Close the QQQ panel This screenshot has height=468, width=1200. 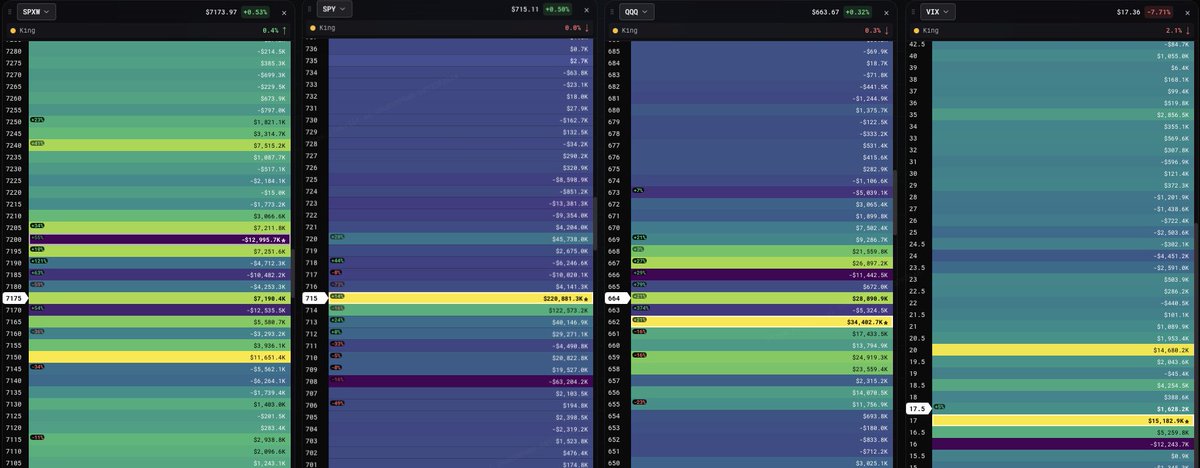tap(884, 13)
